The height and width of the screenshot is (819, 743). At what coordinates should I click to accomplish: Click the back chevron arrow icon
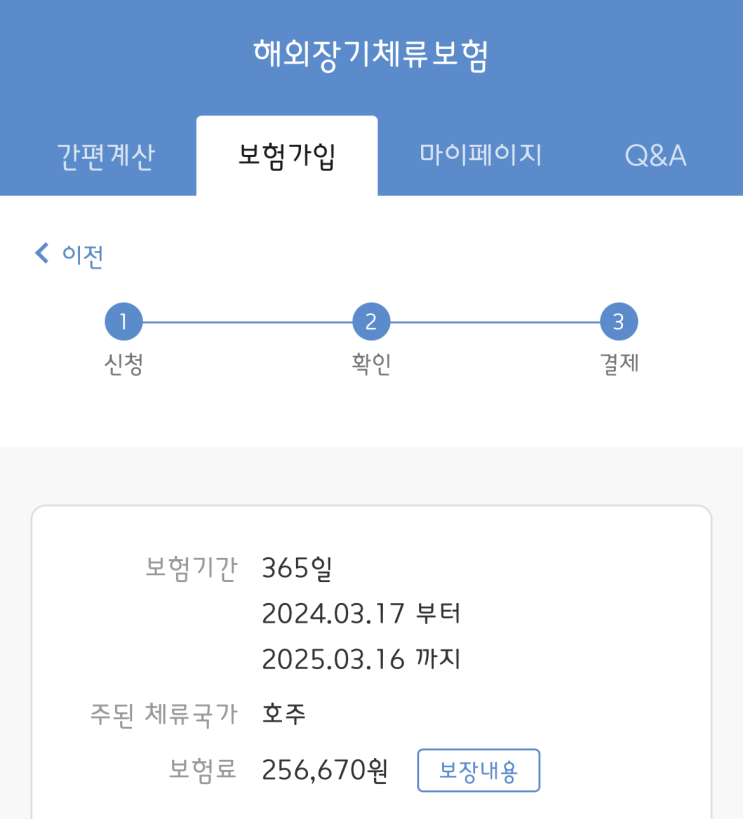(41, 254)
